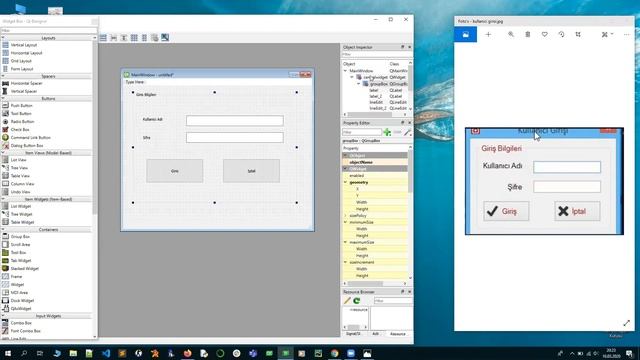Open Photos app more options ellipsis
The image size is (640, 360).
(627, 35)
